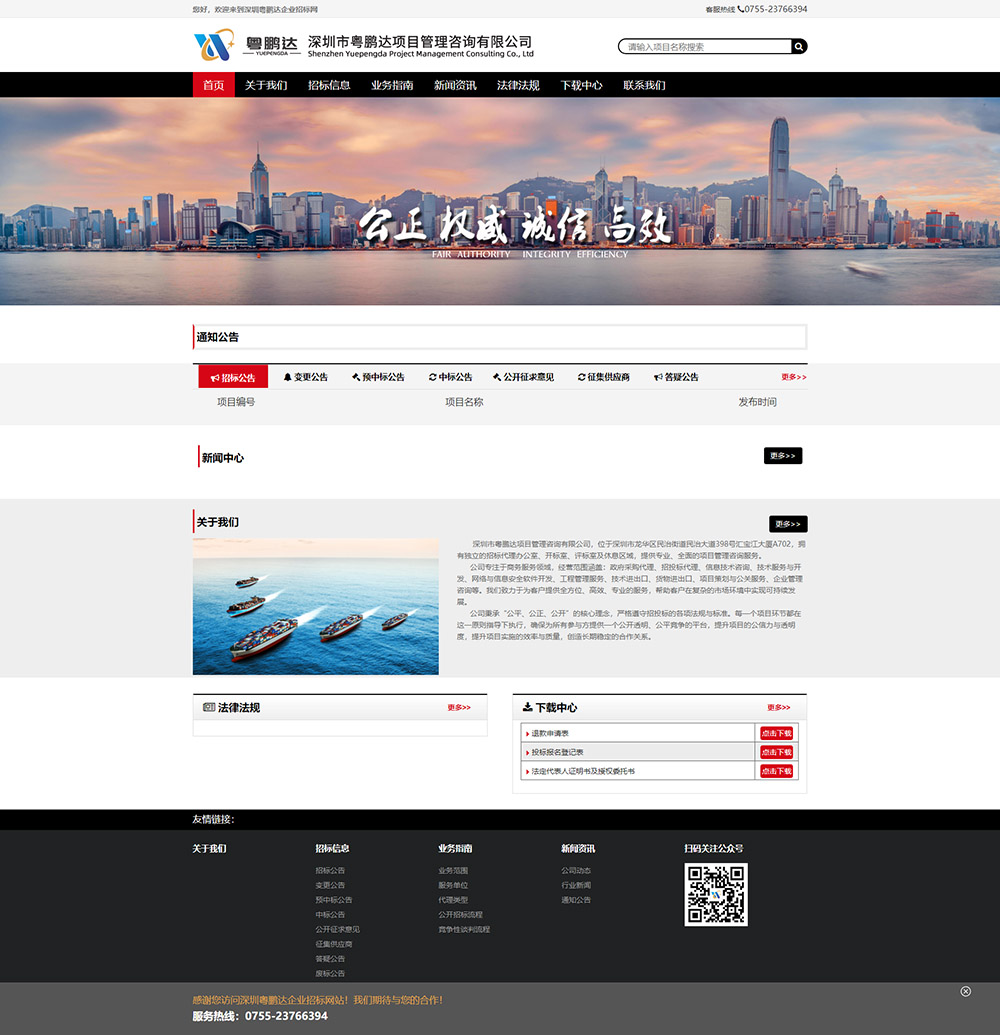Click the project name search field
This screenshot has width=1000, height=1035.
tap(705, 46)
